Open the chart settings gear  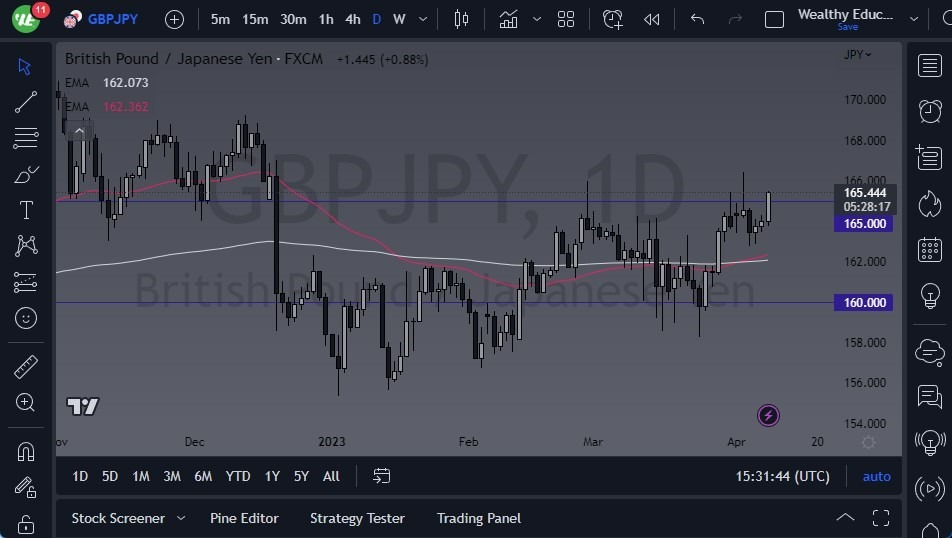869,443
